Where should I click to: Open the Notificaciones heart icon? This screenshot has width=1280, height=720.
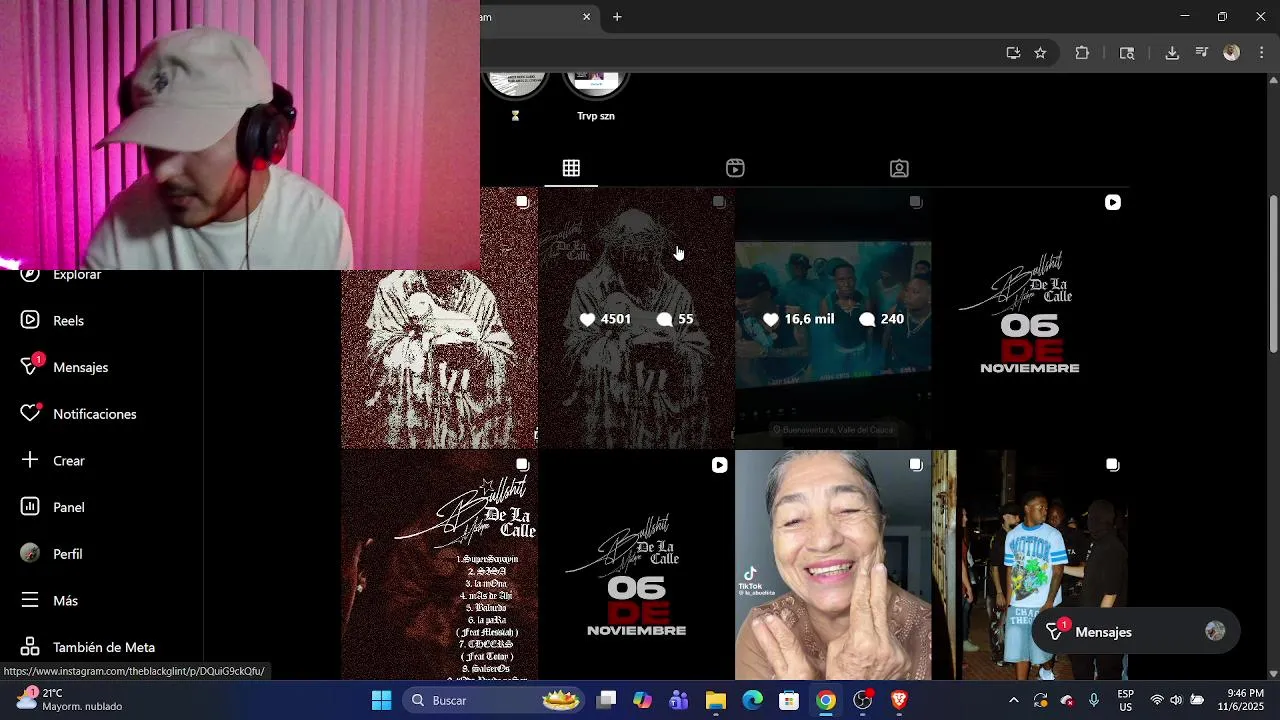coord(31,413)
